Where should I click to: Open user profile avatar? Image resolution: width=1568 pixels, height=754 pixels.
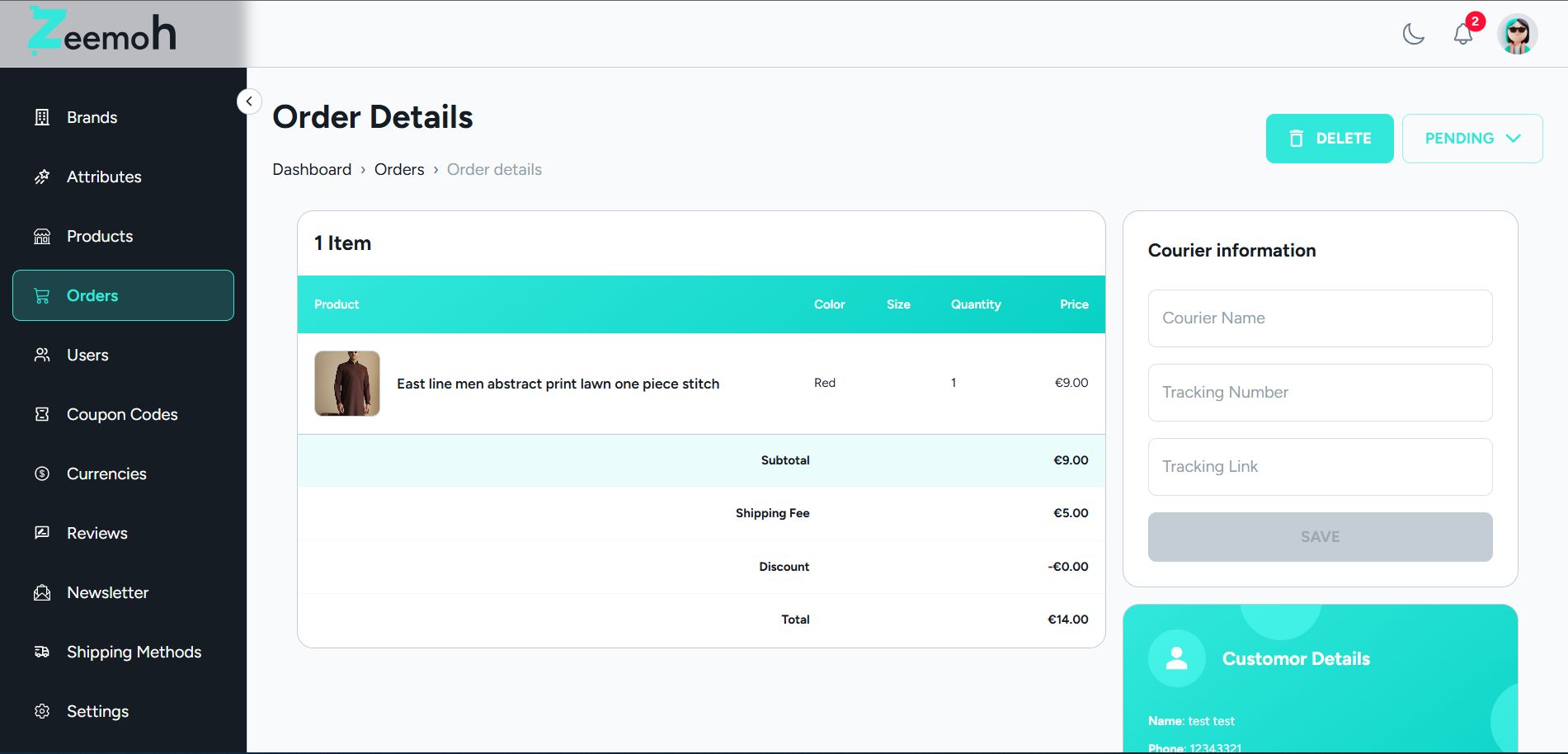click(x=1518, y=34)
